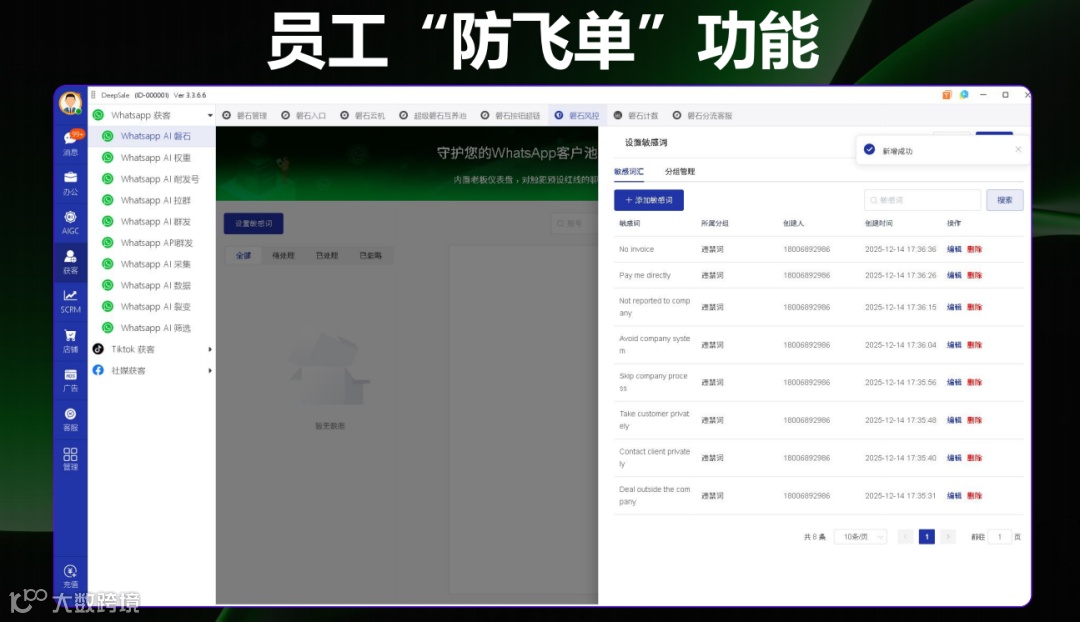Switch to the 磐石分流客服 tab
Image resolution: width=1080 pixels, height=622 pixels.
coord(703,116)
